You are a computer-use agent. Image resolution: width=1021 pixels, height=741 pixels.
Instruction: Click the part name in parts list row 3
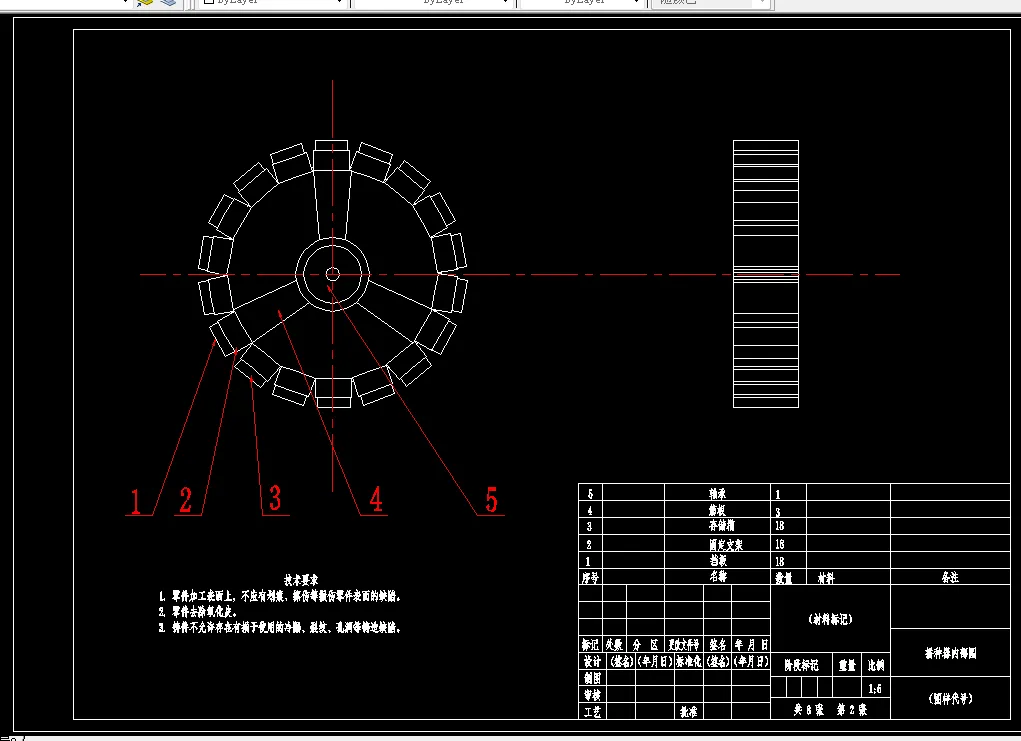pos(721,525)
